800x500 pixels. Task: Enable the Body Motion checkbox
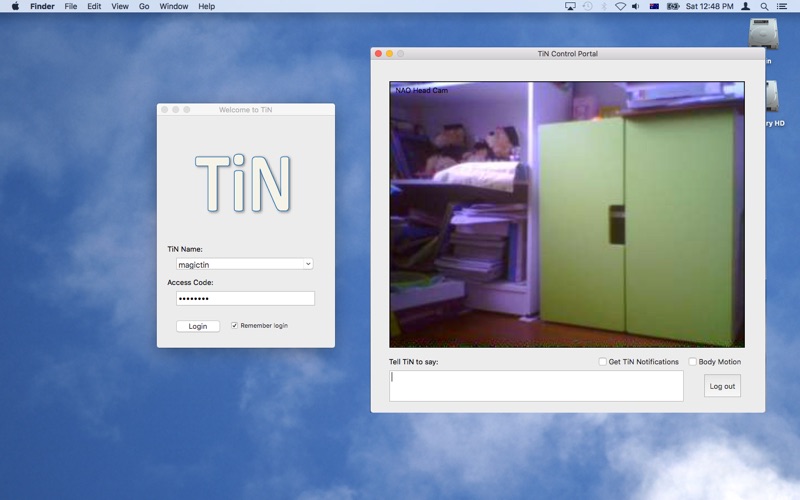(692, 362)
